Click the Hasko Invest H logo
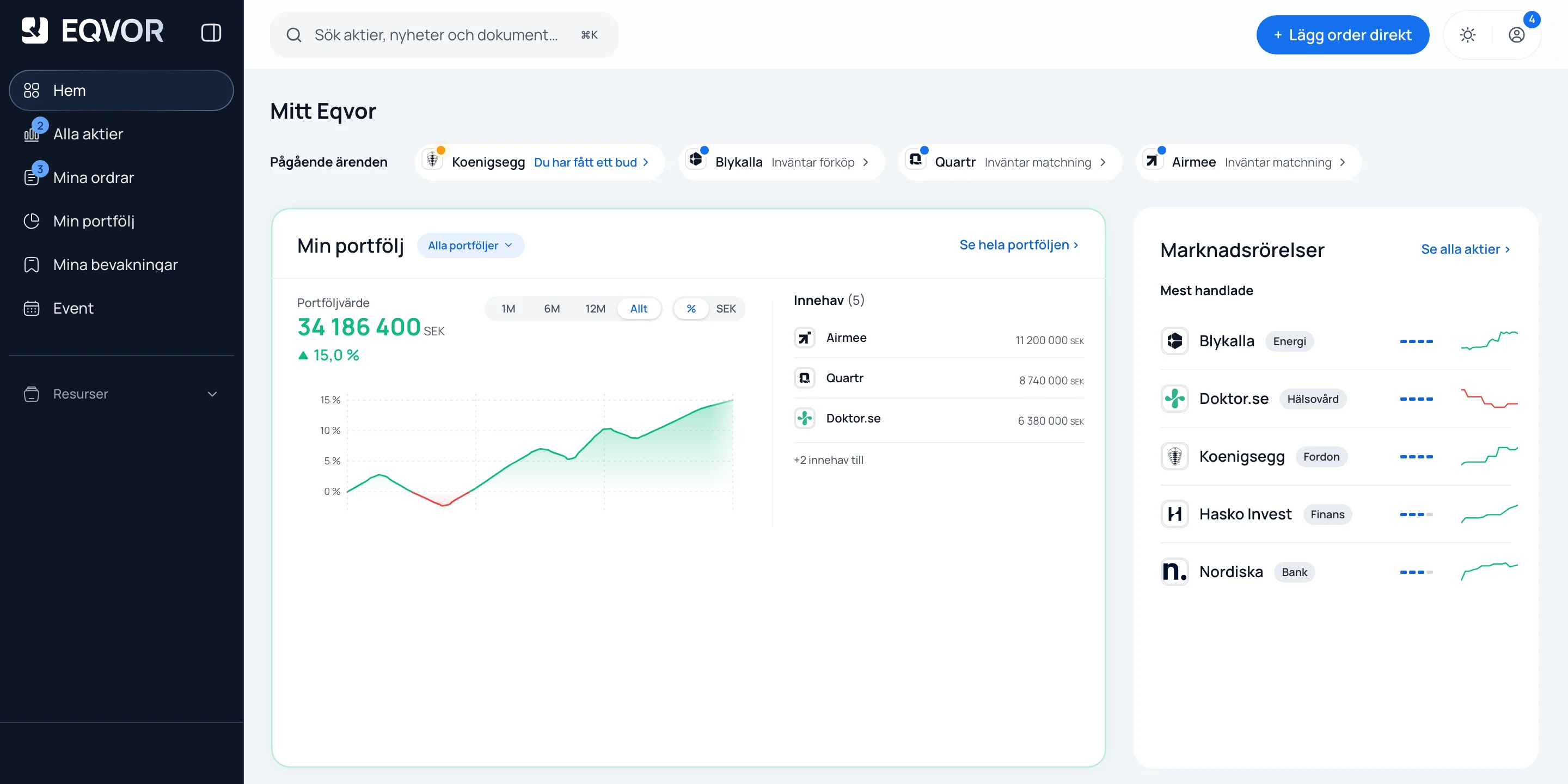This screenshot has height=784, width=1568. (x=1175, y=514)
